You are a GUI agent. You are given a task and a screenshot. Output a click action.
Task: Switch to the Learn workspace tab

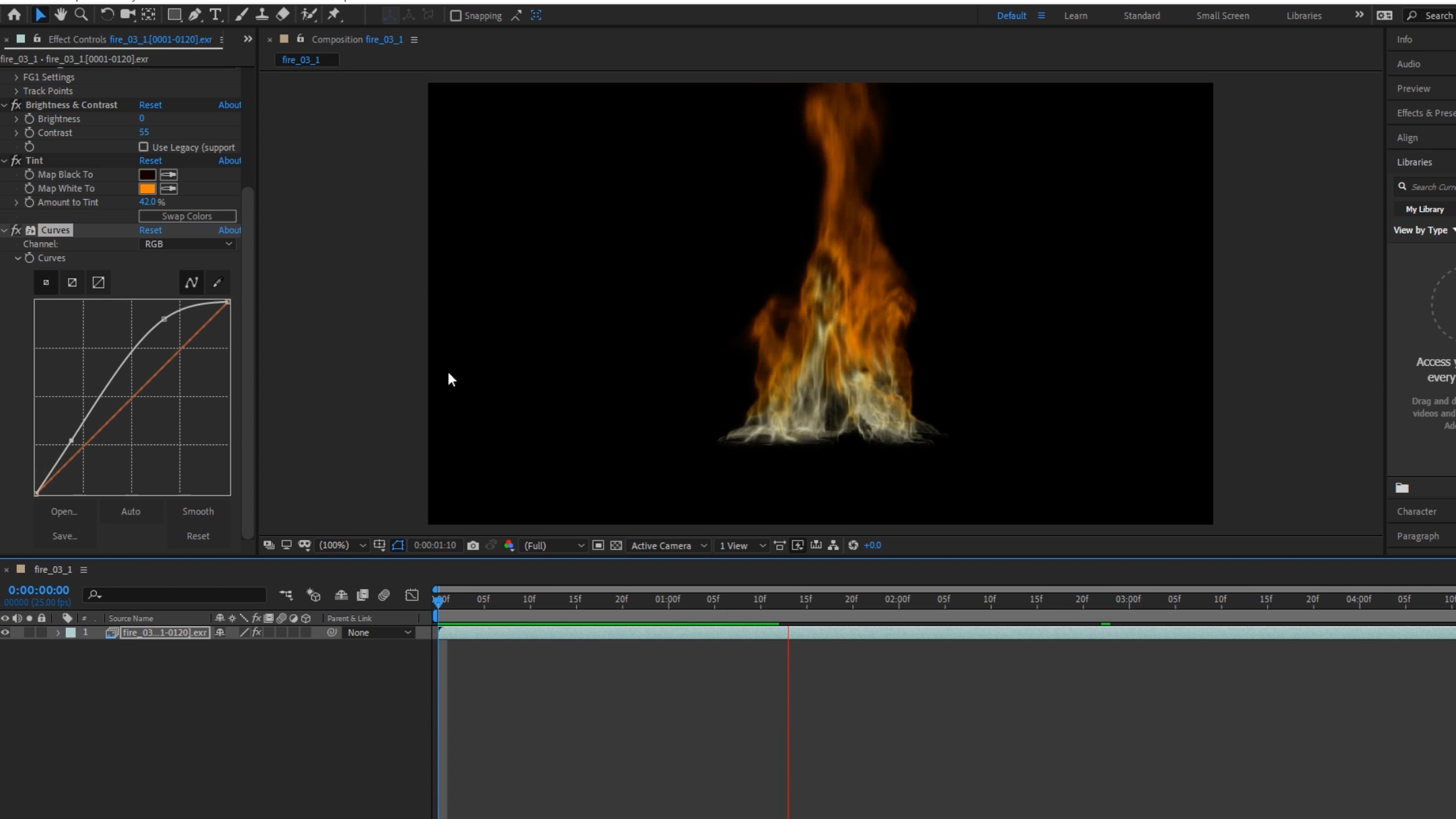[x=1075, y=15]
